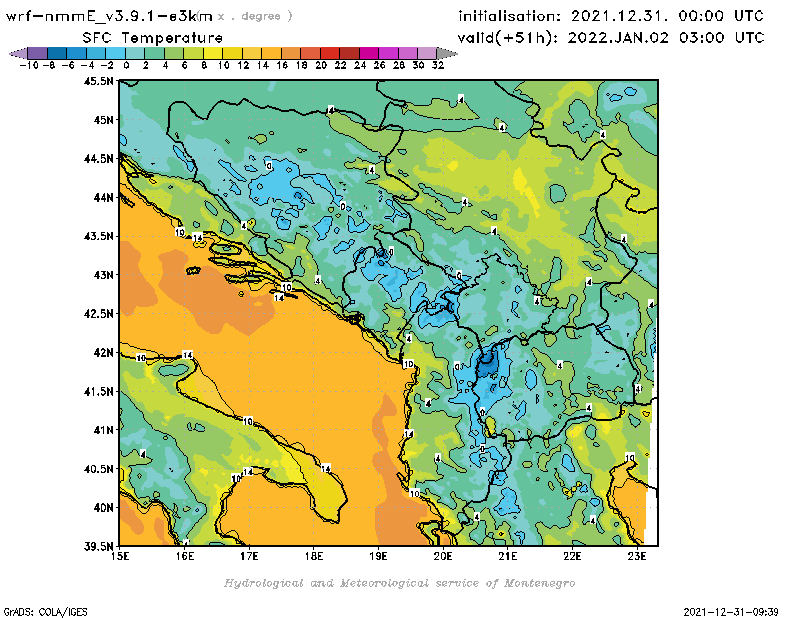Viewport: 800px width, 618px height.
Task: Click the red-orange 18 to 20 legend swatch
Action: [x=310, y=53]
